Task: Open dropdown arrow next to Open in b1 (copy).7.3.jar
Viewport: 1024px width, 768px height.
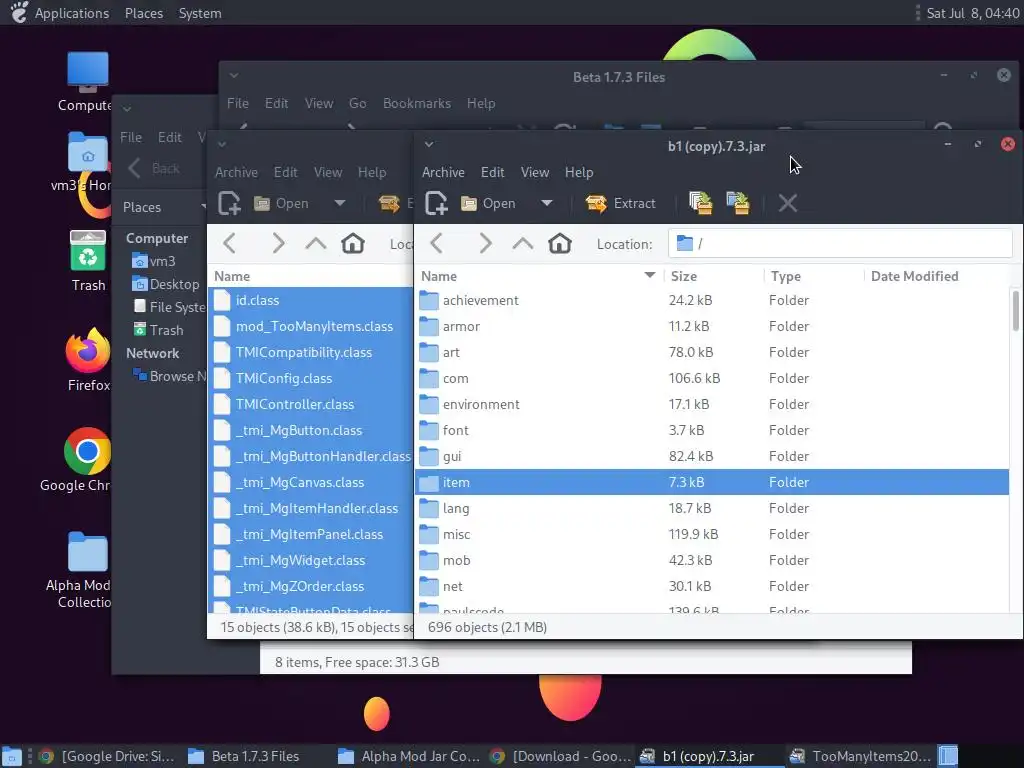Action: tap(547, 203)
